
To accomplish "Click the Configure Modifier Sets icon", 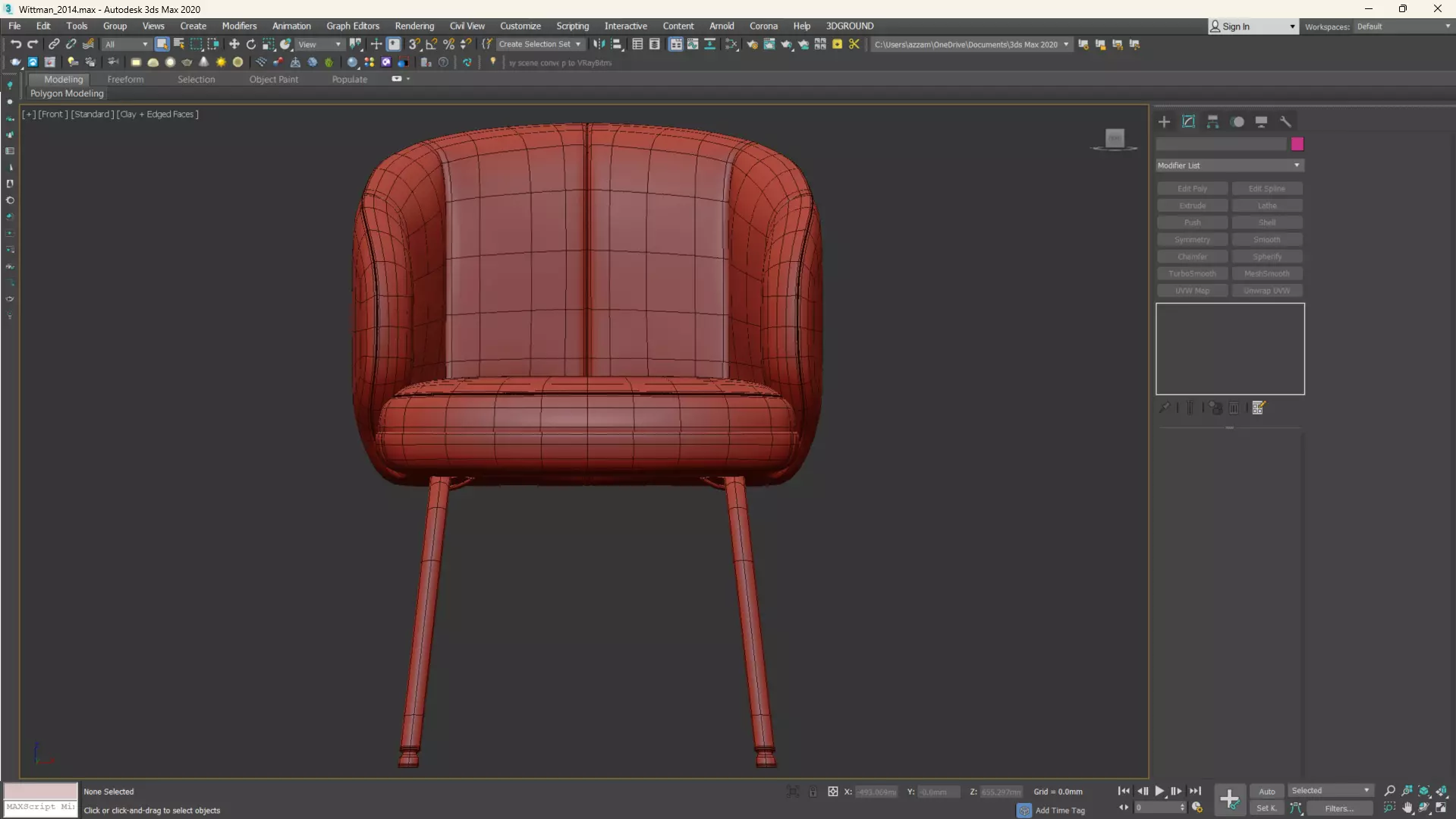I will point(1258,408).
